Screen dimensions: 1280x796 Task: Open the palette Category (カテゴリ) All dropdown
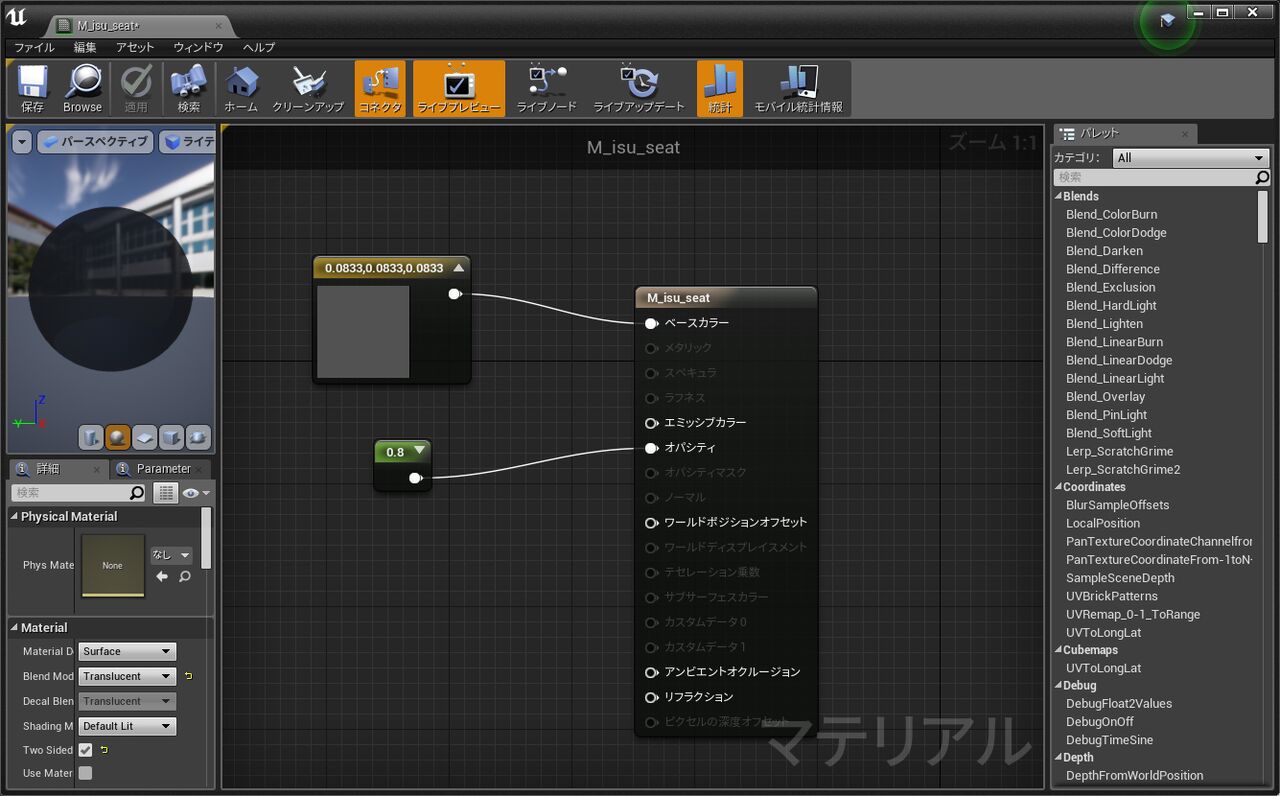[x=1190, y=158]
